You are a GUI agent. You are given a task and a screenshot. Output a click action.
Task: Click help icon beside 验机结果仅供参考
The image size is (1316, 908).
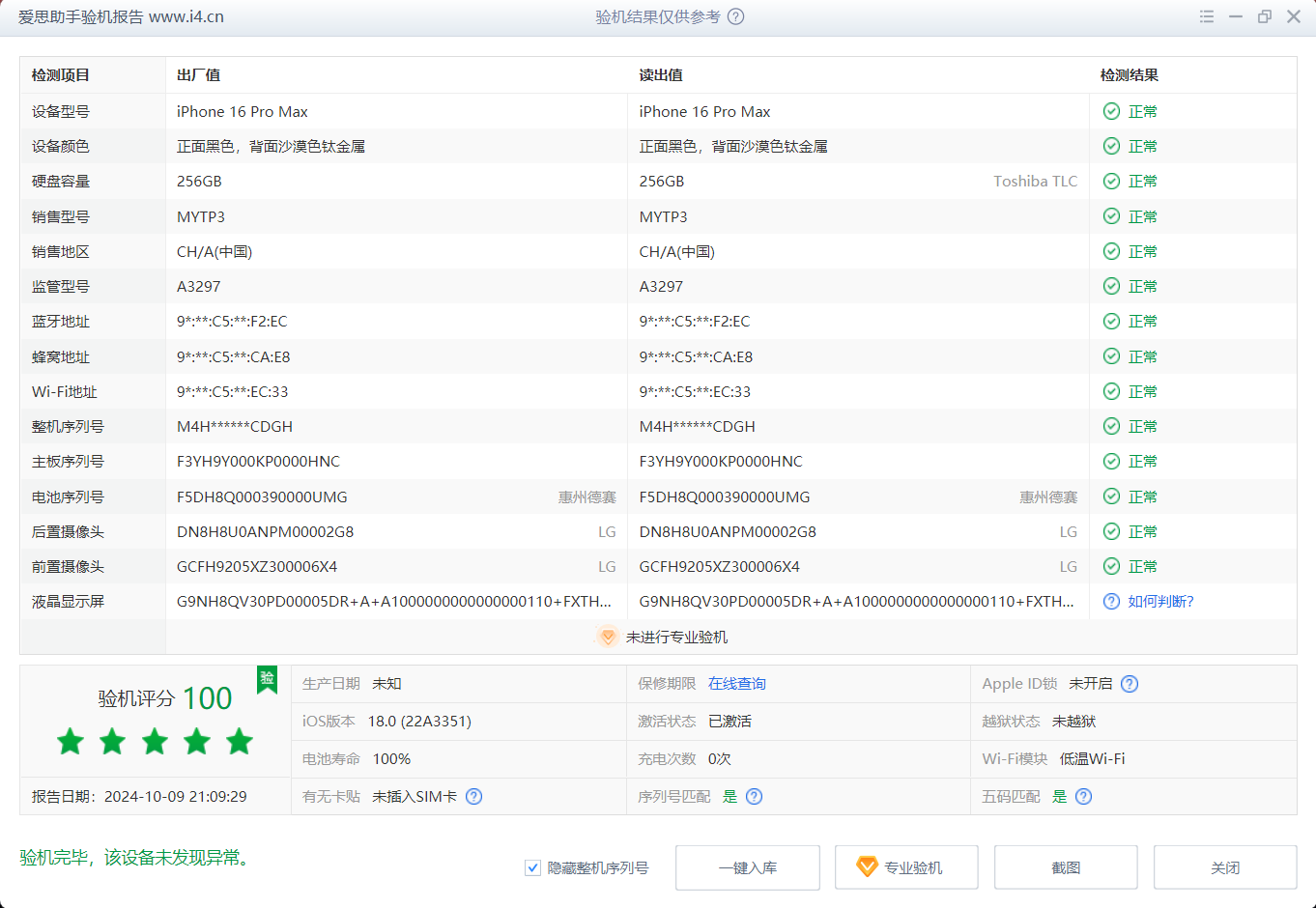click(x=736, y=16)
